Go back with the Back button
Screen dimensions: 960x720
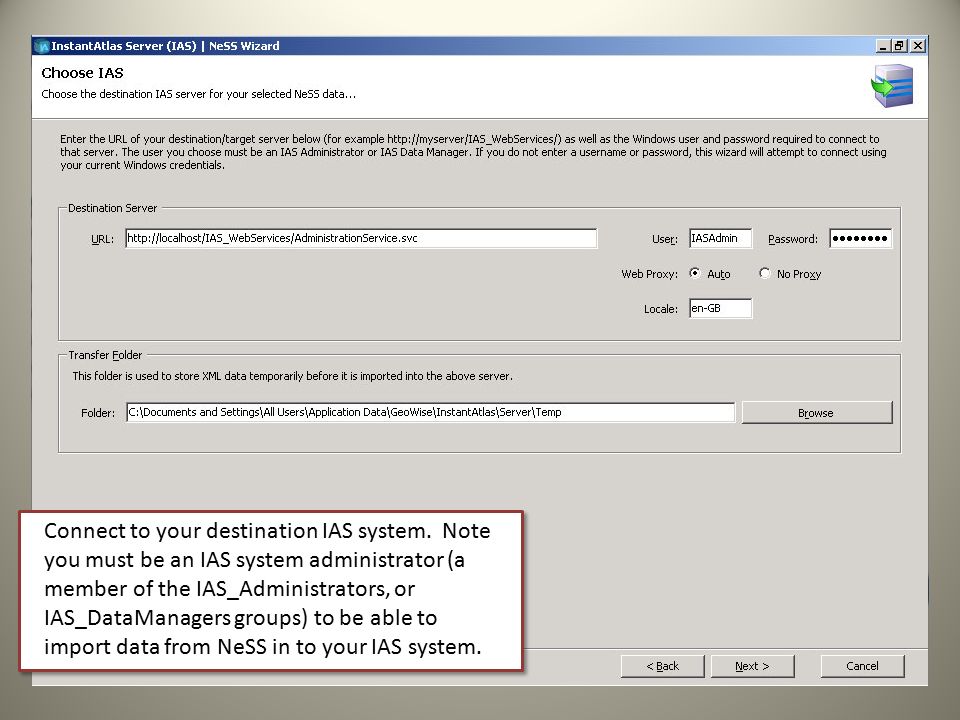coord(662,666)
